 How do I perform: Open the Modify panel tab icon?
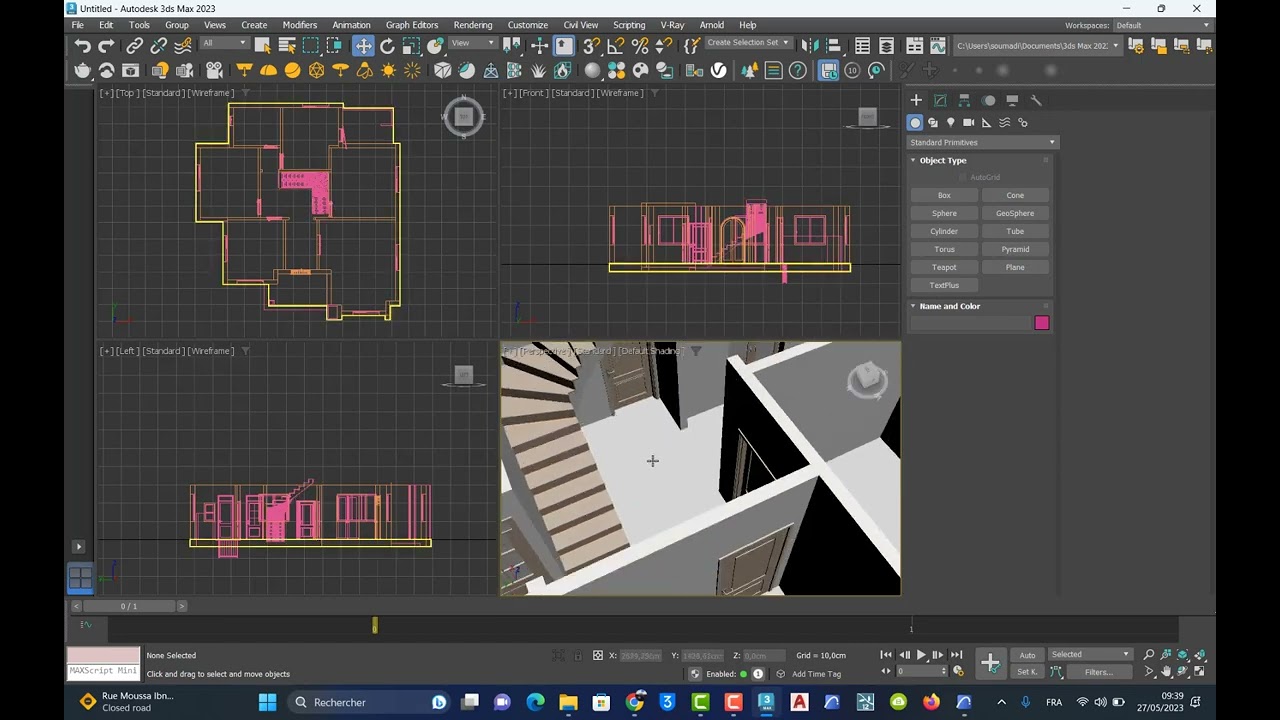(x=940, y=100)
